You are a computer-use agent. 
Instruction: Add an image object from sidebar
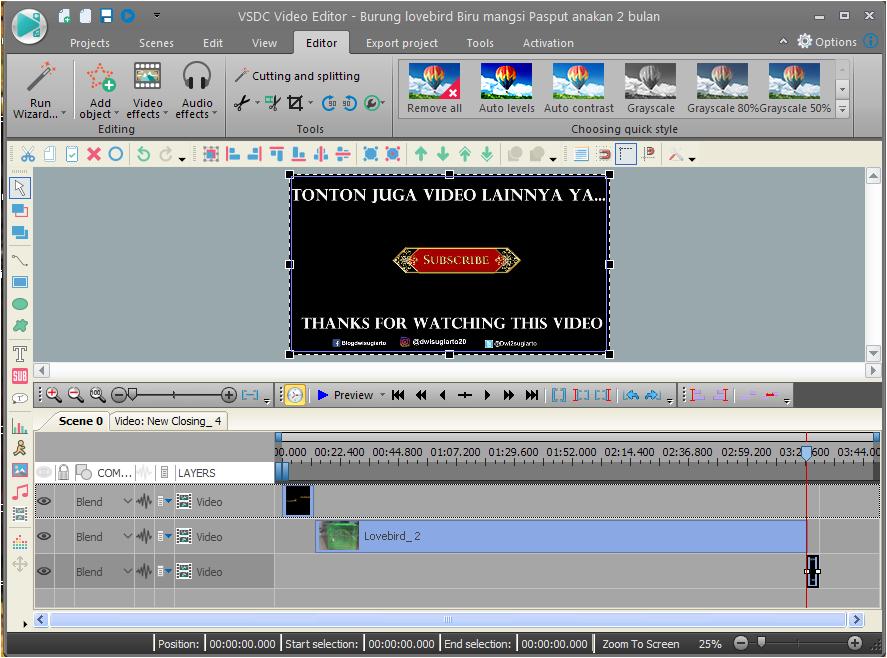click(20, 470)
